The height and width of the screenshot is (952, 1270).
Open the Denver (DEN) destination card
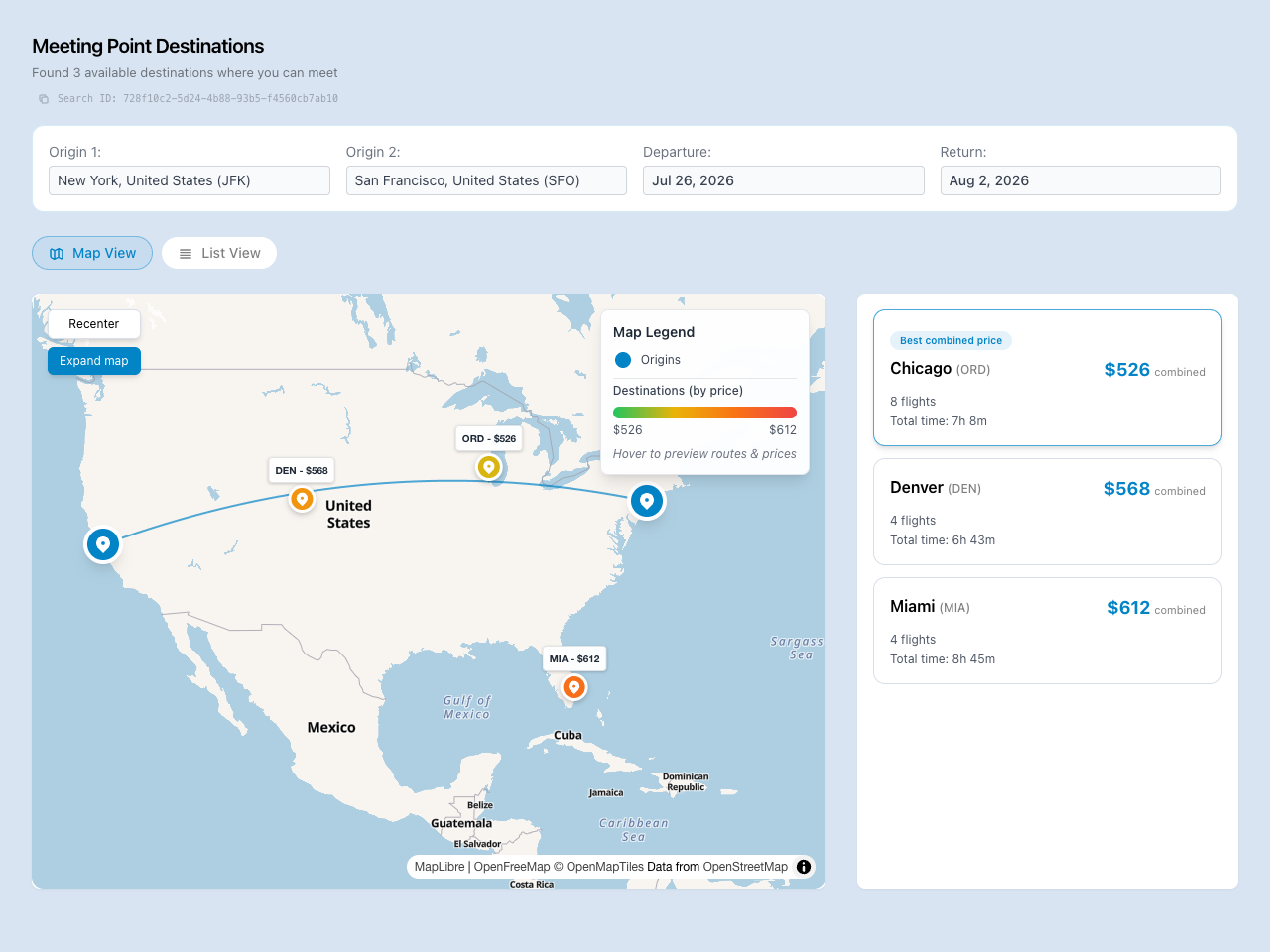click(x=1048, y=512)
